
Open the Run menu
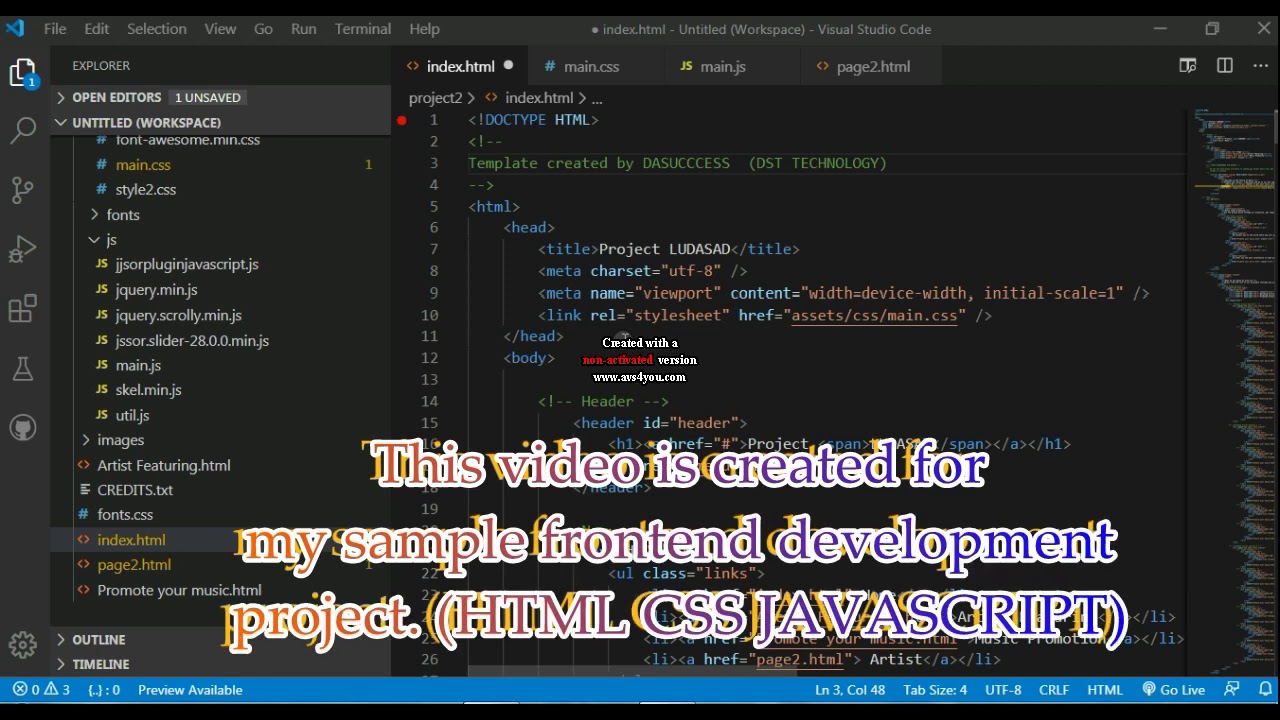click(x=304, y=29)
